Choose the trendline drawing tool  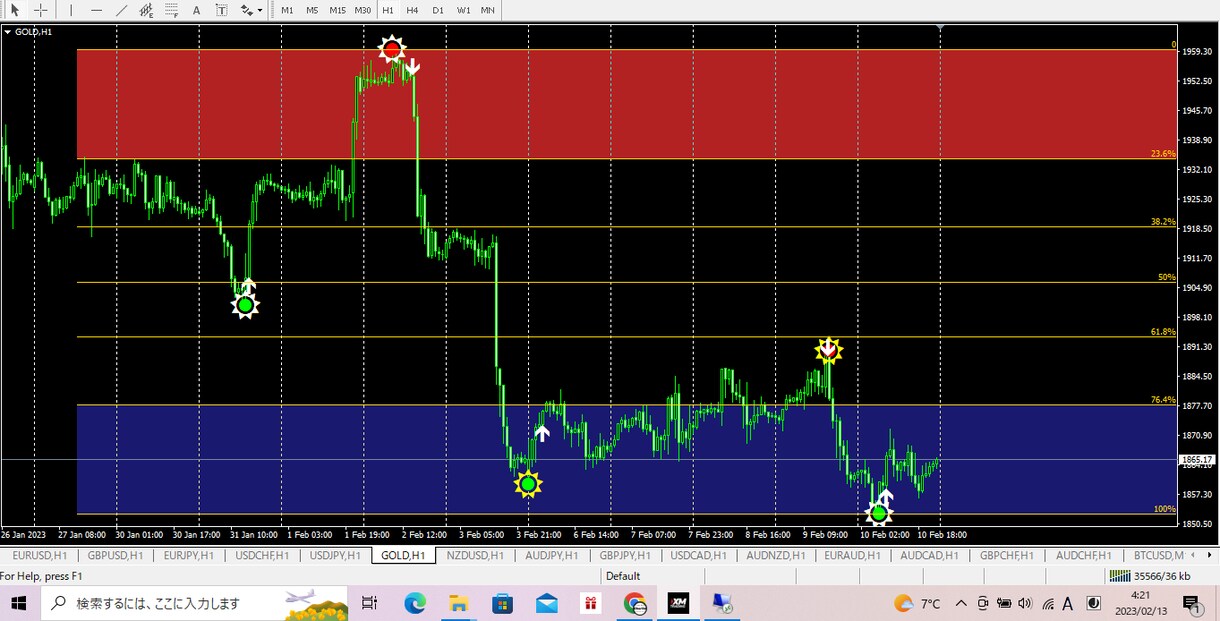click(121, 10)
